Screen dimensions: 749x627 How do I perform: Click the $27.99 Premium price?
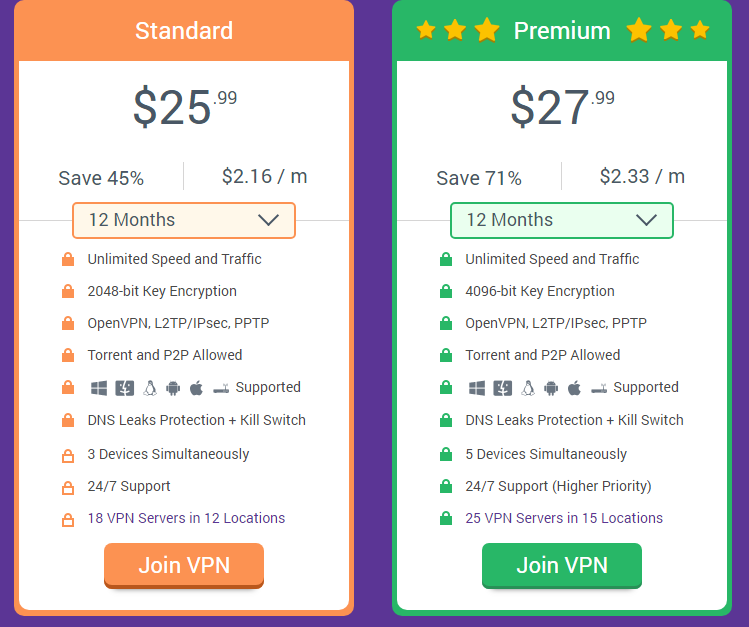coord(562,106)
